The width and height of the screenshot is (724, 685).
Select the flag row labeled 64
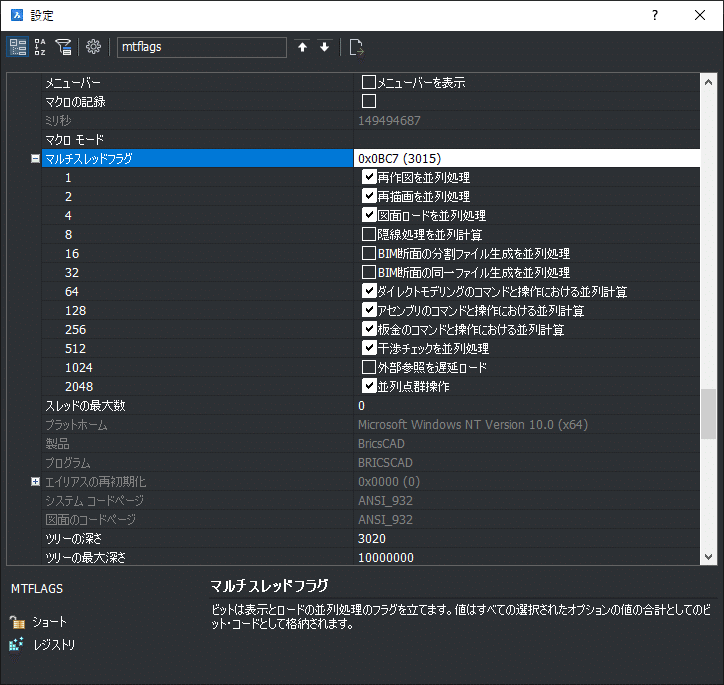pos(198,291)
